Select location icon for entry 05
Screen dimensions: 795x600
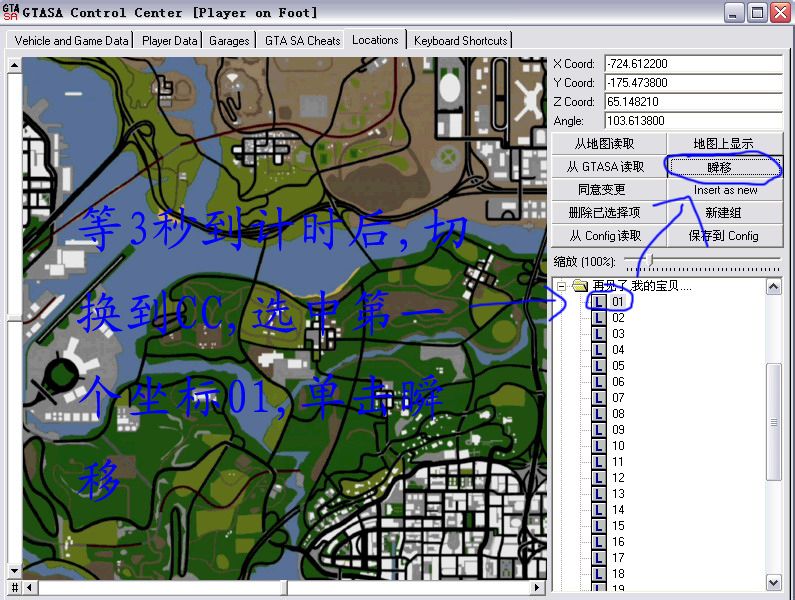pos(599,366)
